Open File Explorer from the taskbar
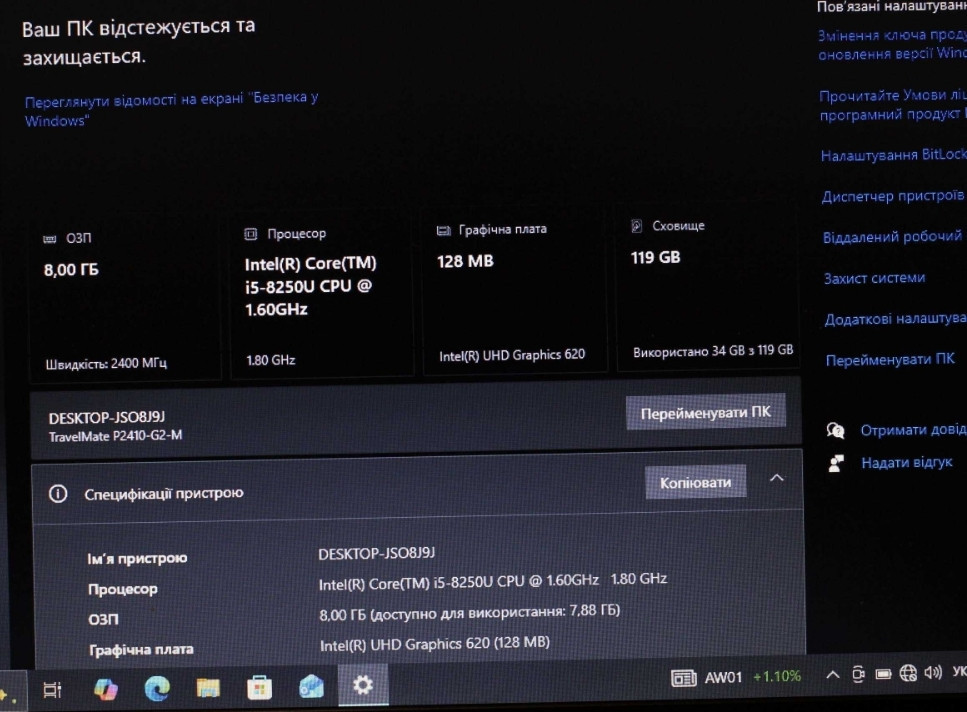Image resolution: width=967 pixels, height=712 pixels. [x=208, y=687]
